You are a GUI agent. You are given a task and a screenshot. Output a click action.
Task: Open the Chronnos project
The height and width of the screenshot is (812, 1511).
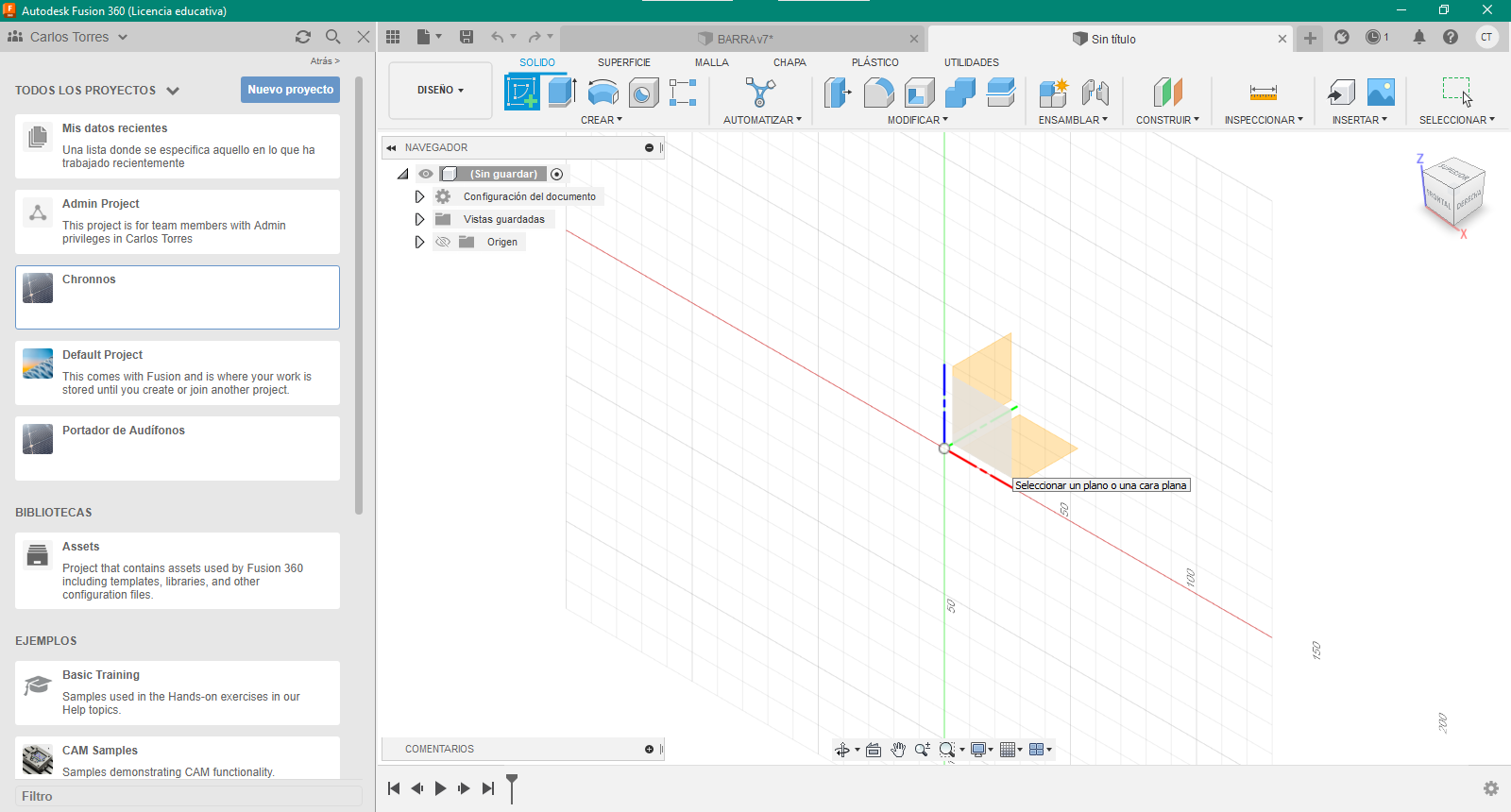[x=178, y=297]
